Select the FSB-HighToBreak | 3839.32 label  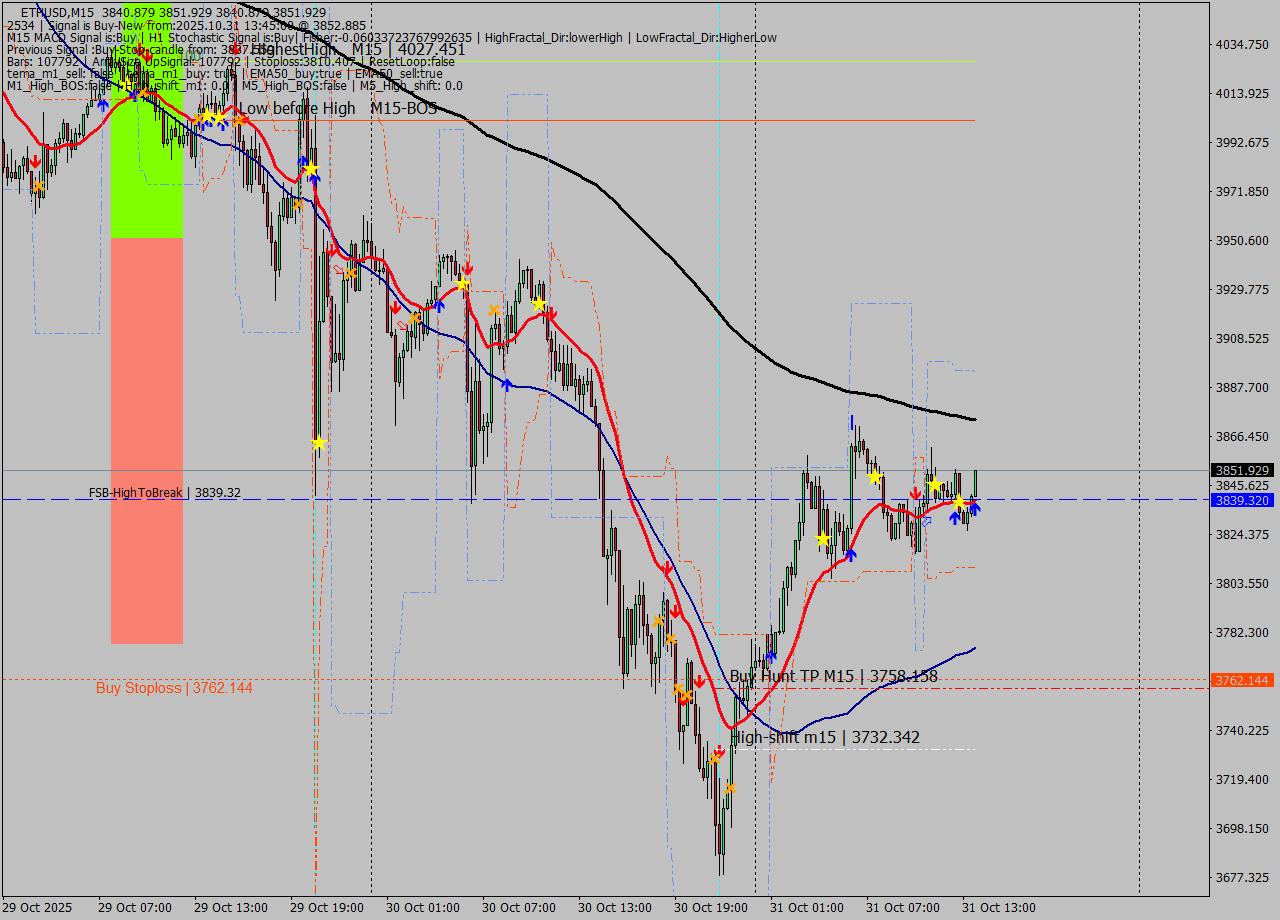click(164, 493)
